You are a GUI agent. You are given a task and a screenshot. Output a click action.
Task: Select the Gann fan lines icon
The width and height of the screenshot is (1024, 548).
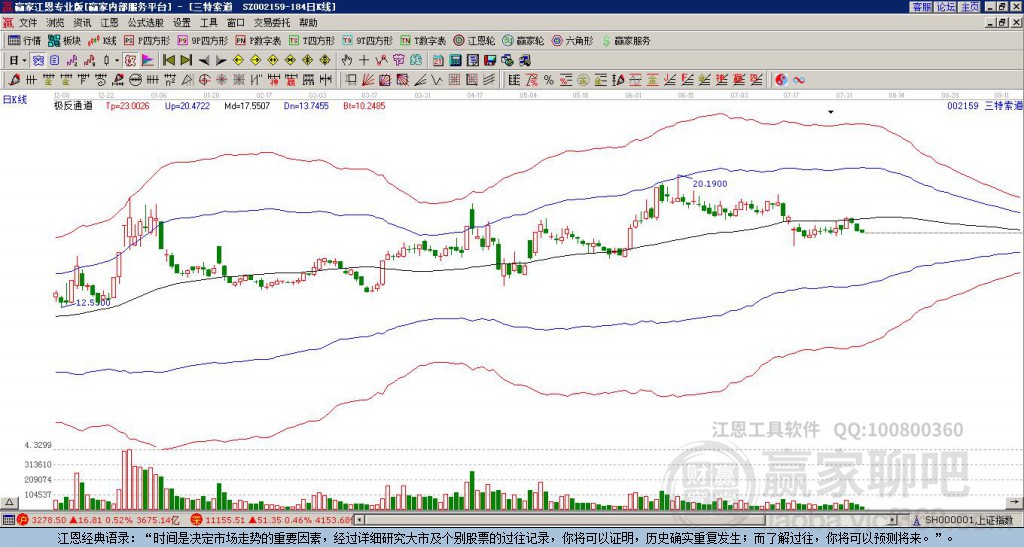point(367,80)
